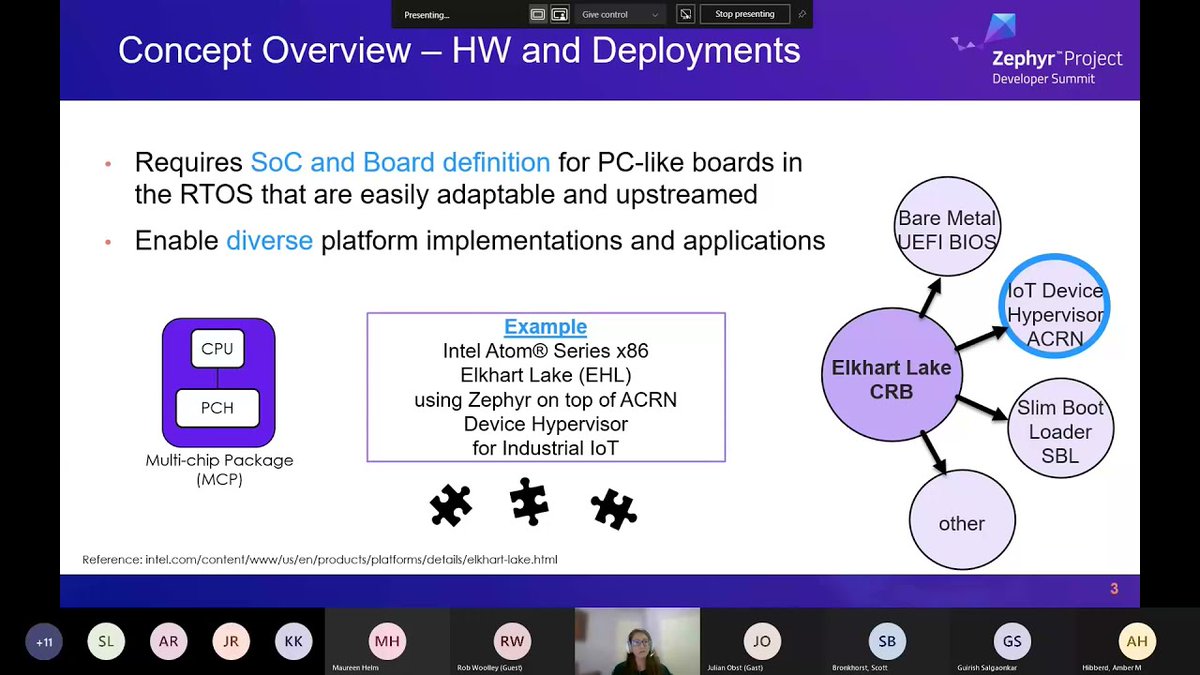
Task: Open Hibberd, Amber M participant tile
Action: click(x=1137, y=641)
